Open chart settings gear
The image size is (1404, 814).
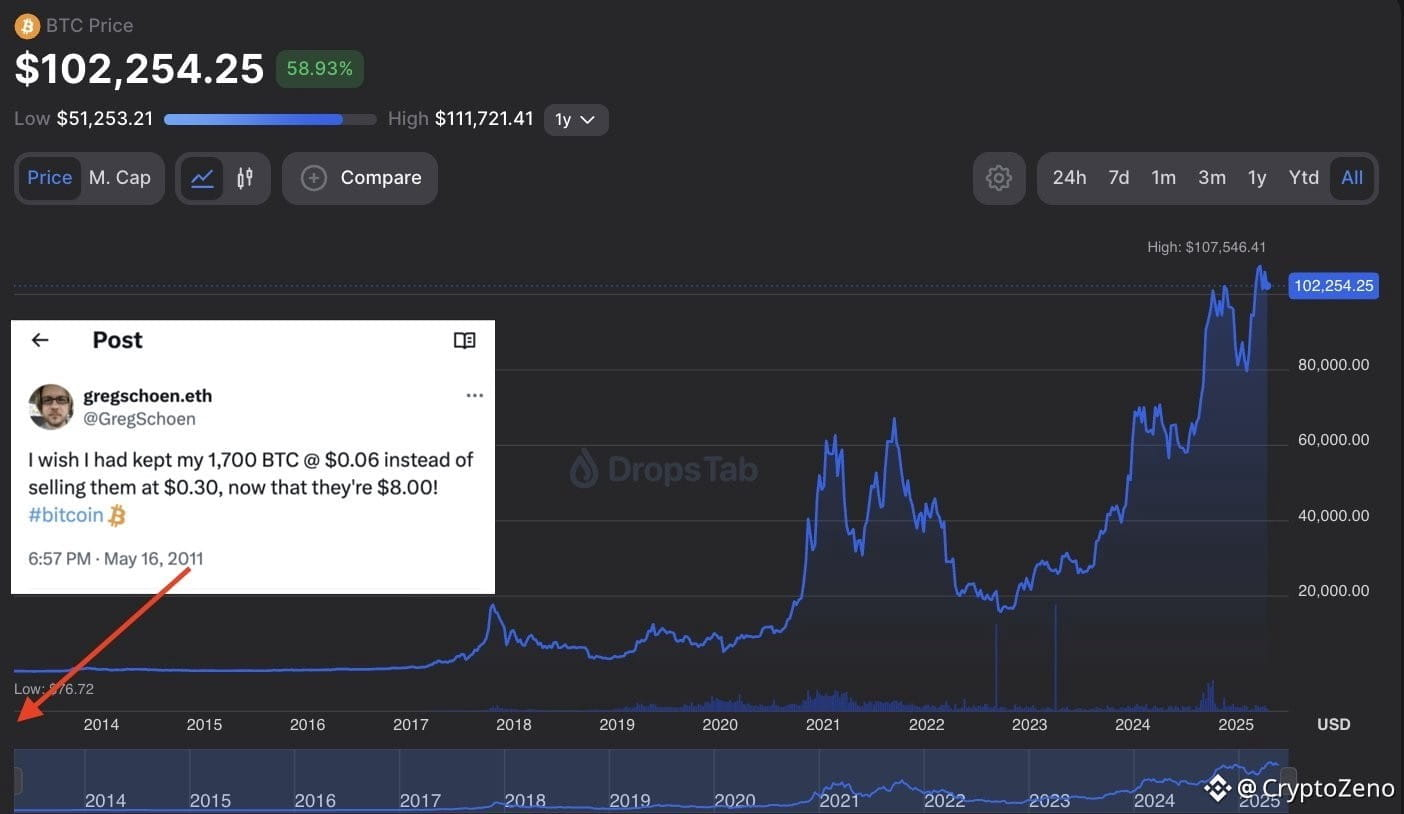pyautogui.click(x=998, y=178)
